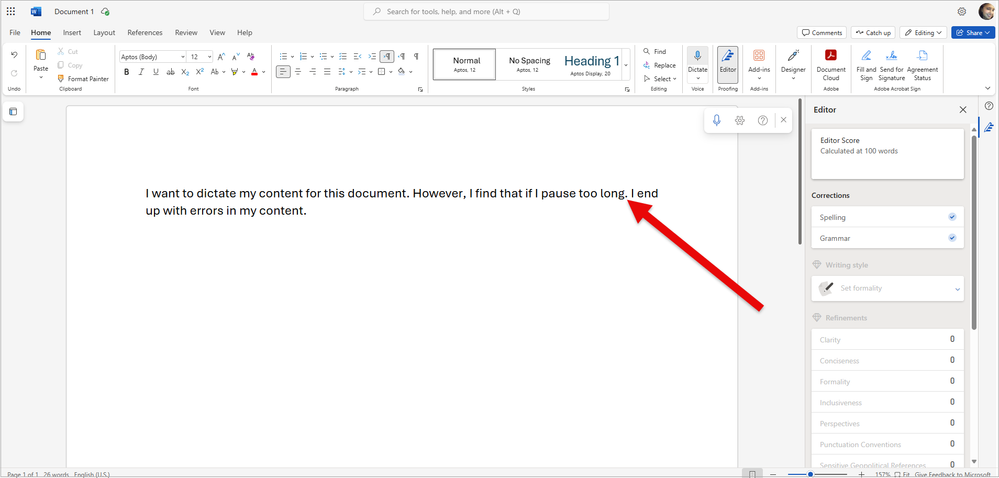Shrink font size with decrease icon
Screen dimensions: 999x478
pos(235,56)
